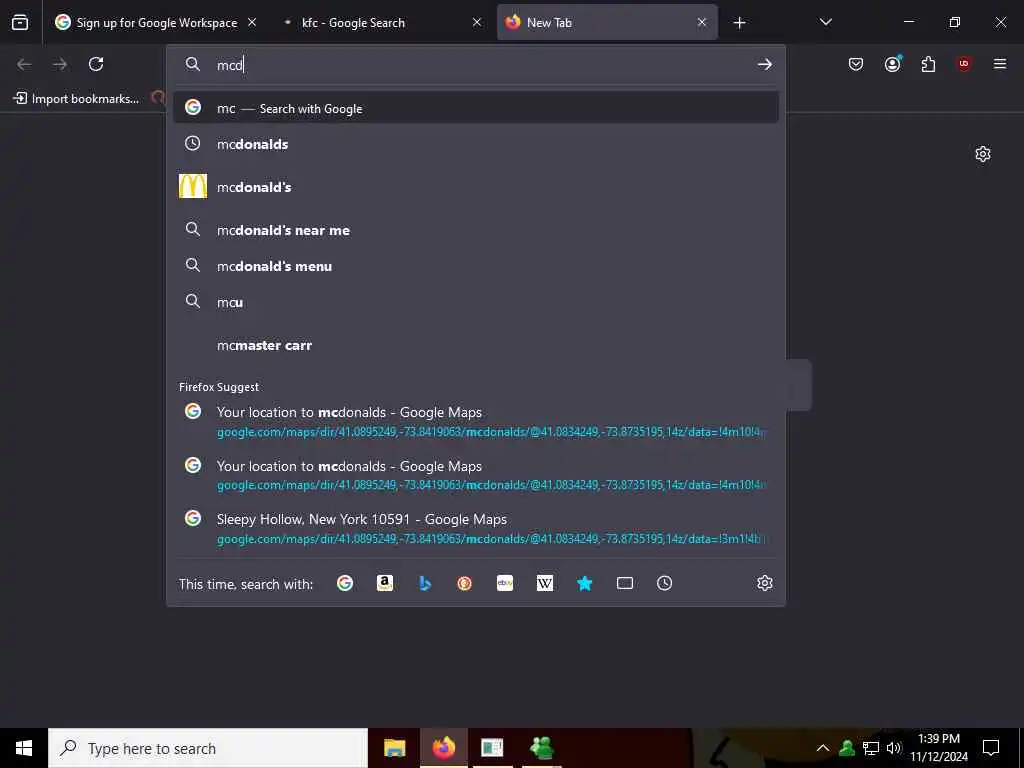Image resolution: width=1024 pixels, height=768 pixels.
Task: Search this time with DuckDuckGo icon
Action: [464, 583]
